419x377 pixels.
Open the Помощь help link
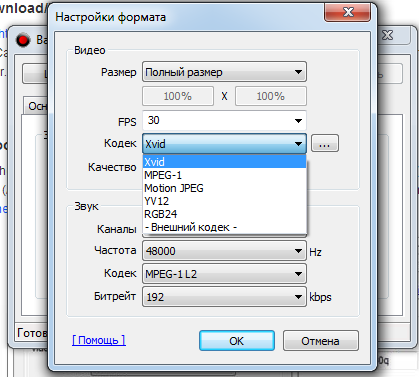[99, 340]
